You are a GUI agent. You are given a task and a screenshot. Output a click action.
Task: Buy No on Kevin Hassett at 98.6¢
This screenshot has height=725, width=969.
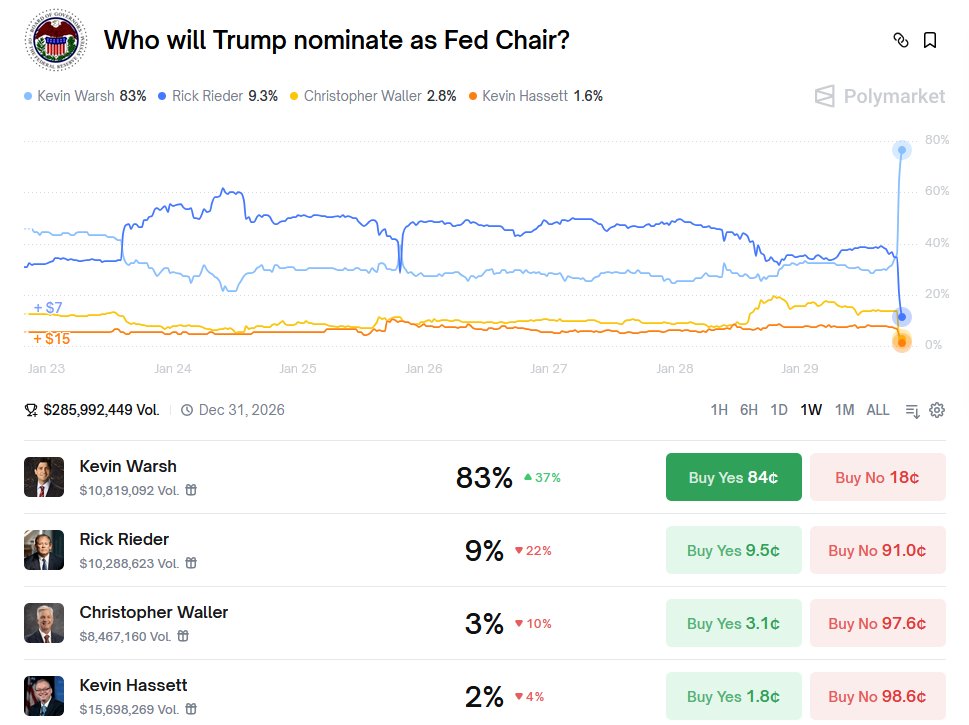(877, 696)
